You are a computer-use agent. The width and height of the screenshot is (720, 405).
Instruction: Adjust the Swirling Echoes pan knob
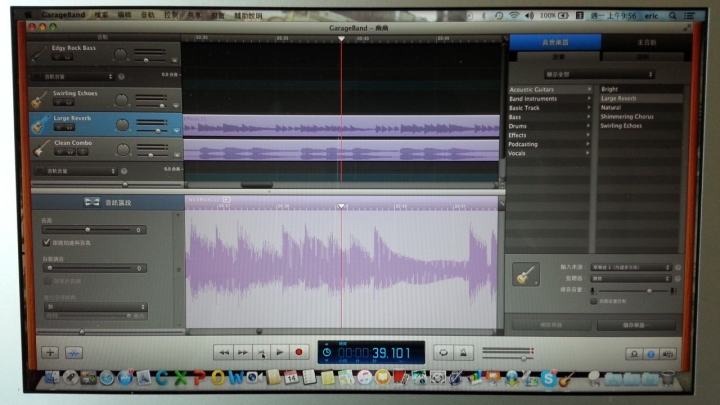pos(121,100)
